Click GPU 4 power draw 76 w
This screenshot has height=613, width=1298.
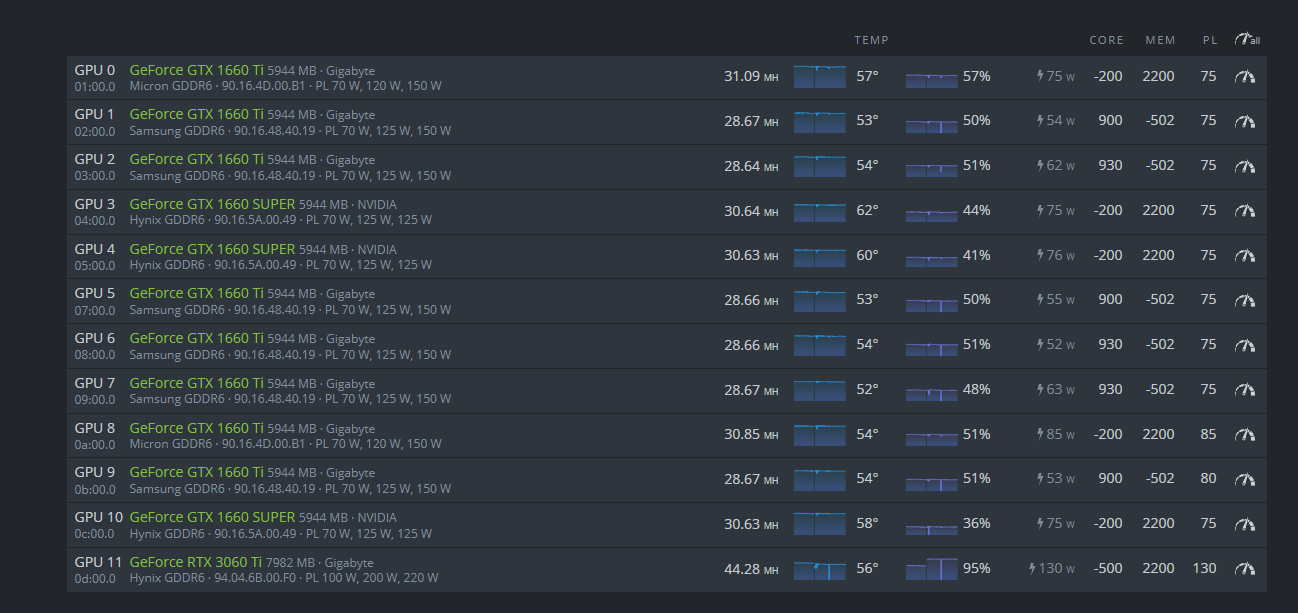pyautogui.click(x=1056, y=256)
